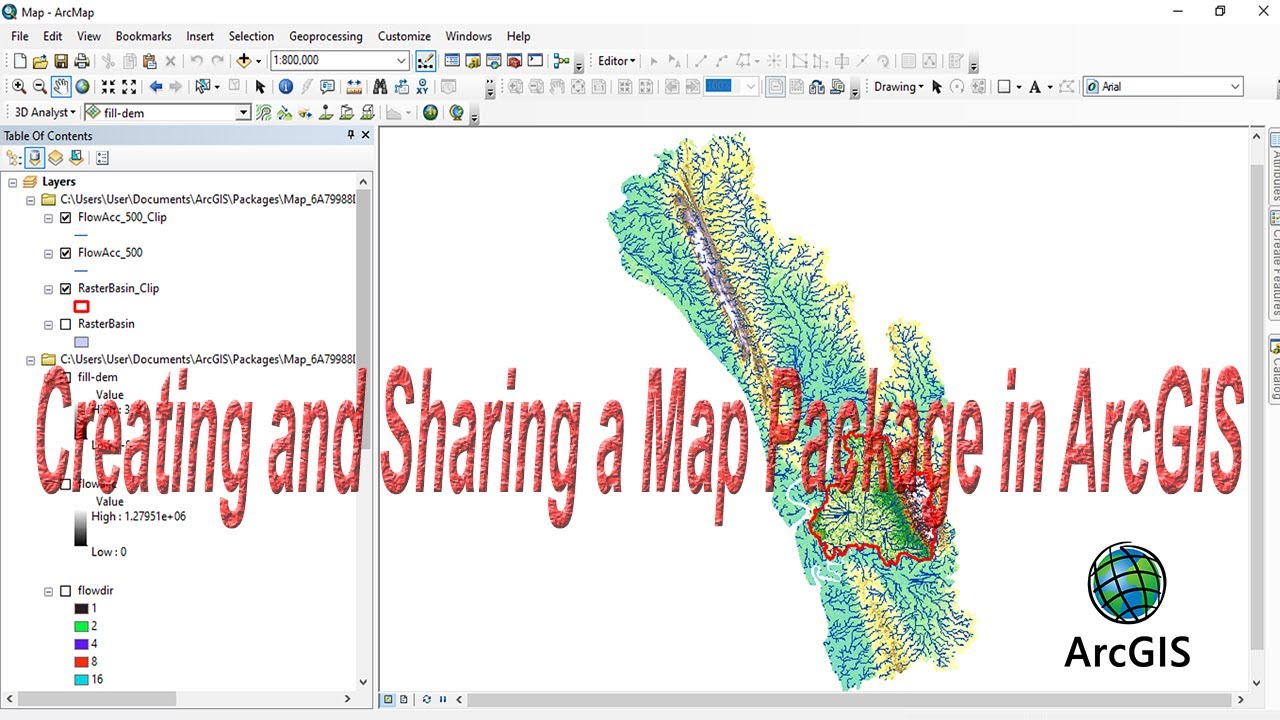Uncheck the RasterBasin_Clip layer
This screenshot has height=720, width=1280.
pyautogui.click(x=66, y=289)
